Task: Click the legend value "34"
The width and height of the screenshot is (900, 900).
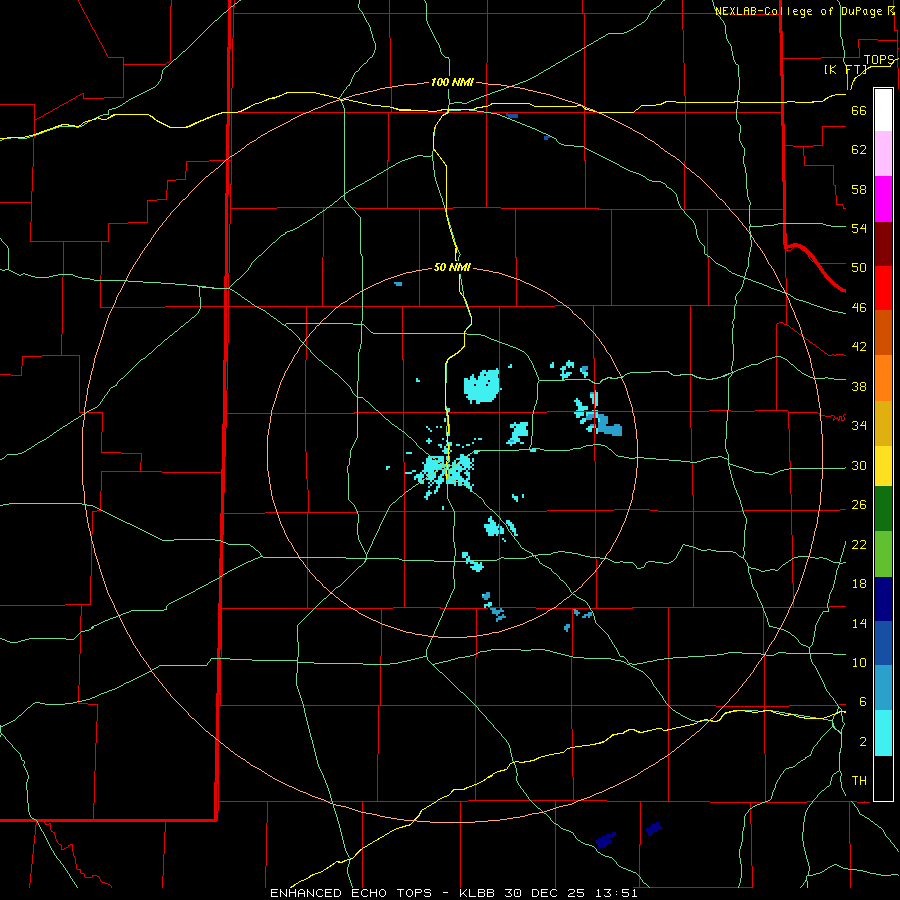Action: pyautogui.click(x=859, y=425)
